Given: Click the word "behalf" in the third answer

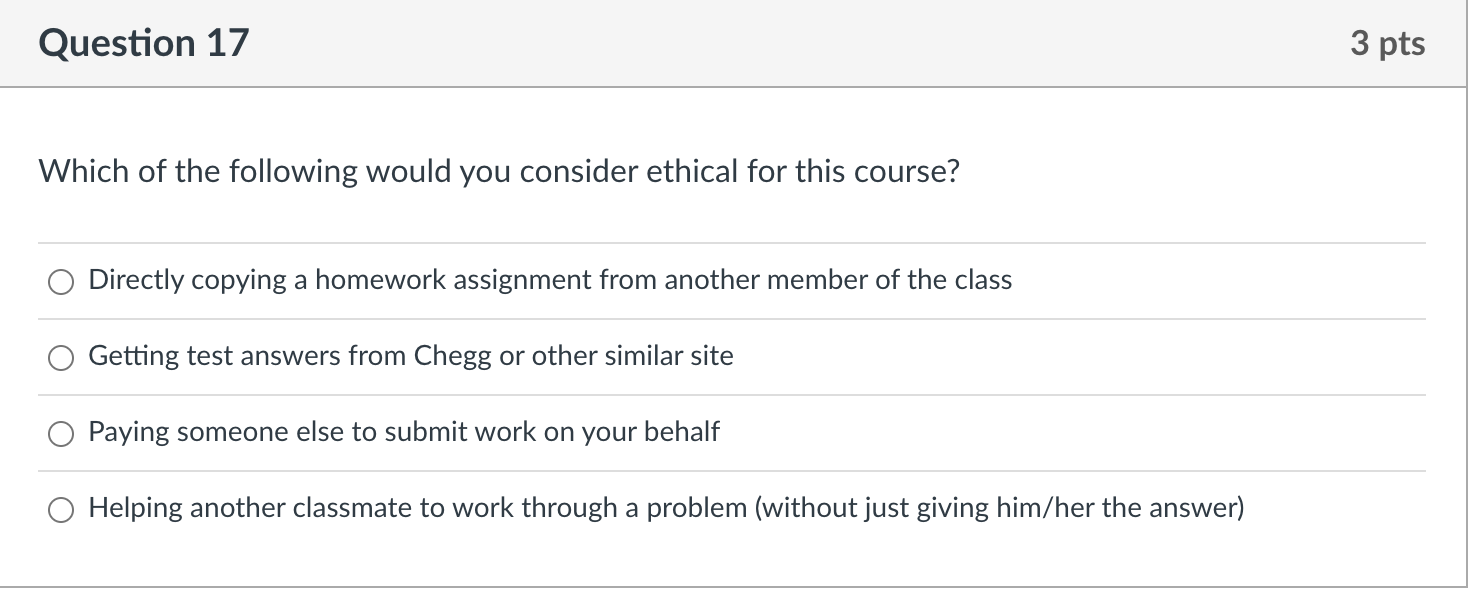Looking at the screenshot, I should (685, 432).
